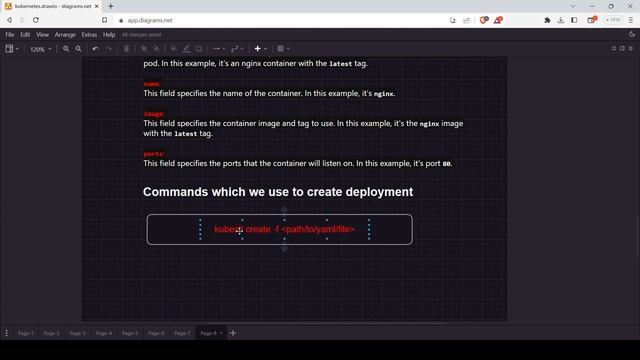Switch to the Page 3 tab
This screenshot has height=360, width=640.
pyautogui.click(x=78, y=333)
